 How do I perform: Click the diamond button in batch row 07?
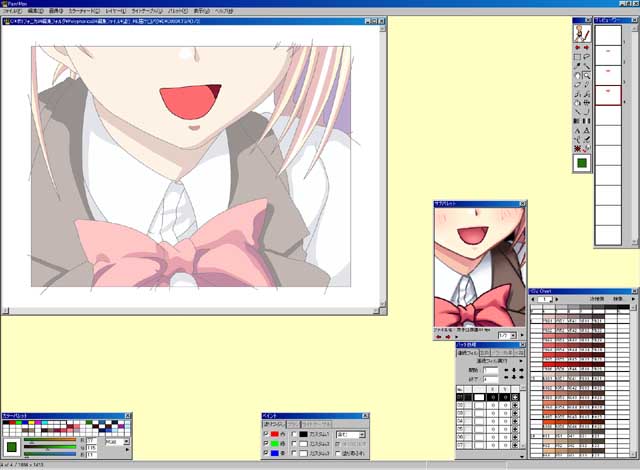515,445
